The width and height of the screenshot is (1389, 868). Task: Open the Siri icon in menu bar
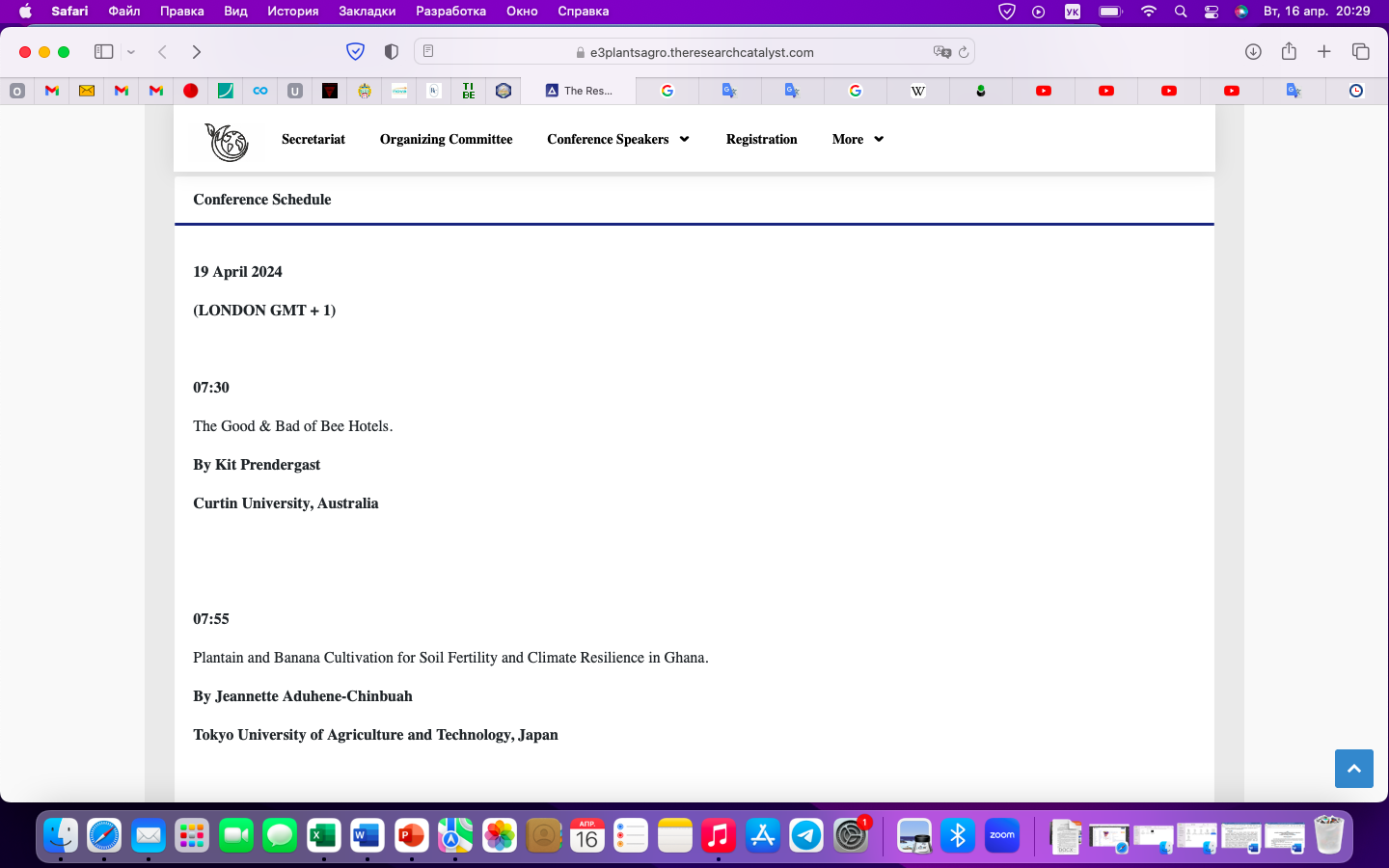coord(1241,12)
